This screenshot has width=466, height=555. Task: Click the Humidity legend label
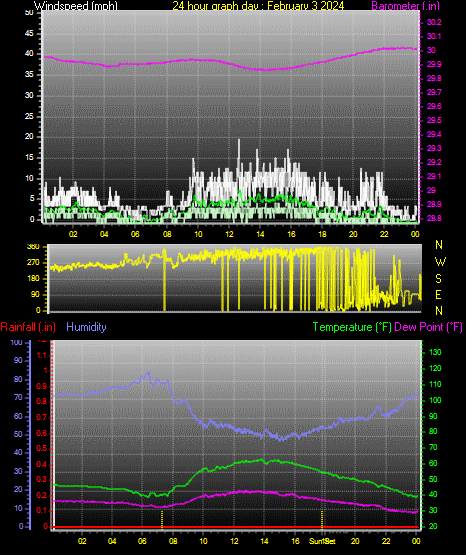pyautogui.click(x=86, y=327)
